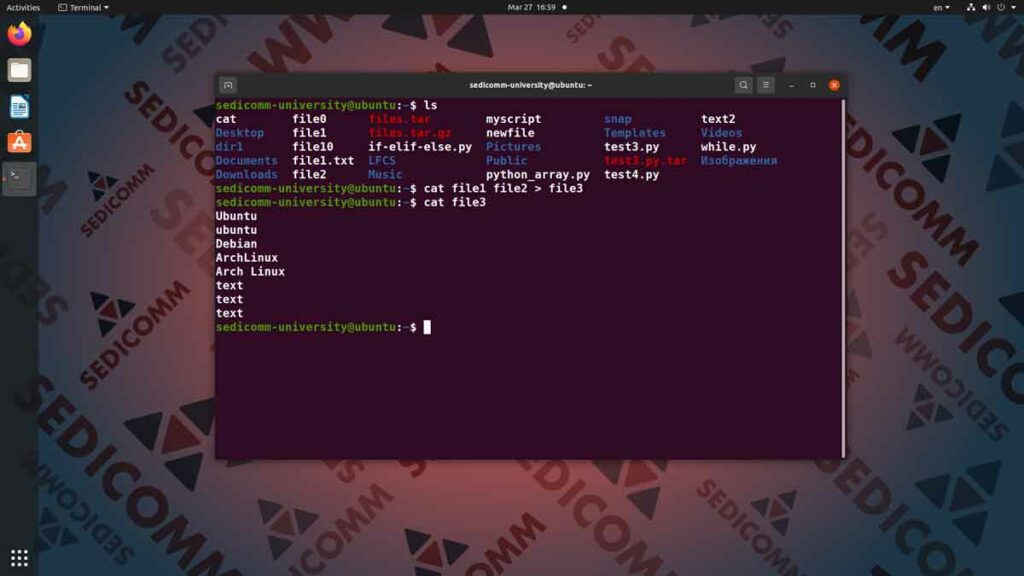Click 'test3.py' file name
The image size is (1024, 576).
[x=632, y=147]
